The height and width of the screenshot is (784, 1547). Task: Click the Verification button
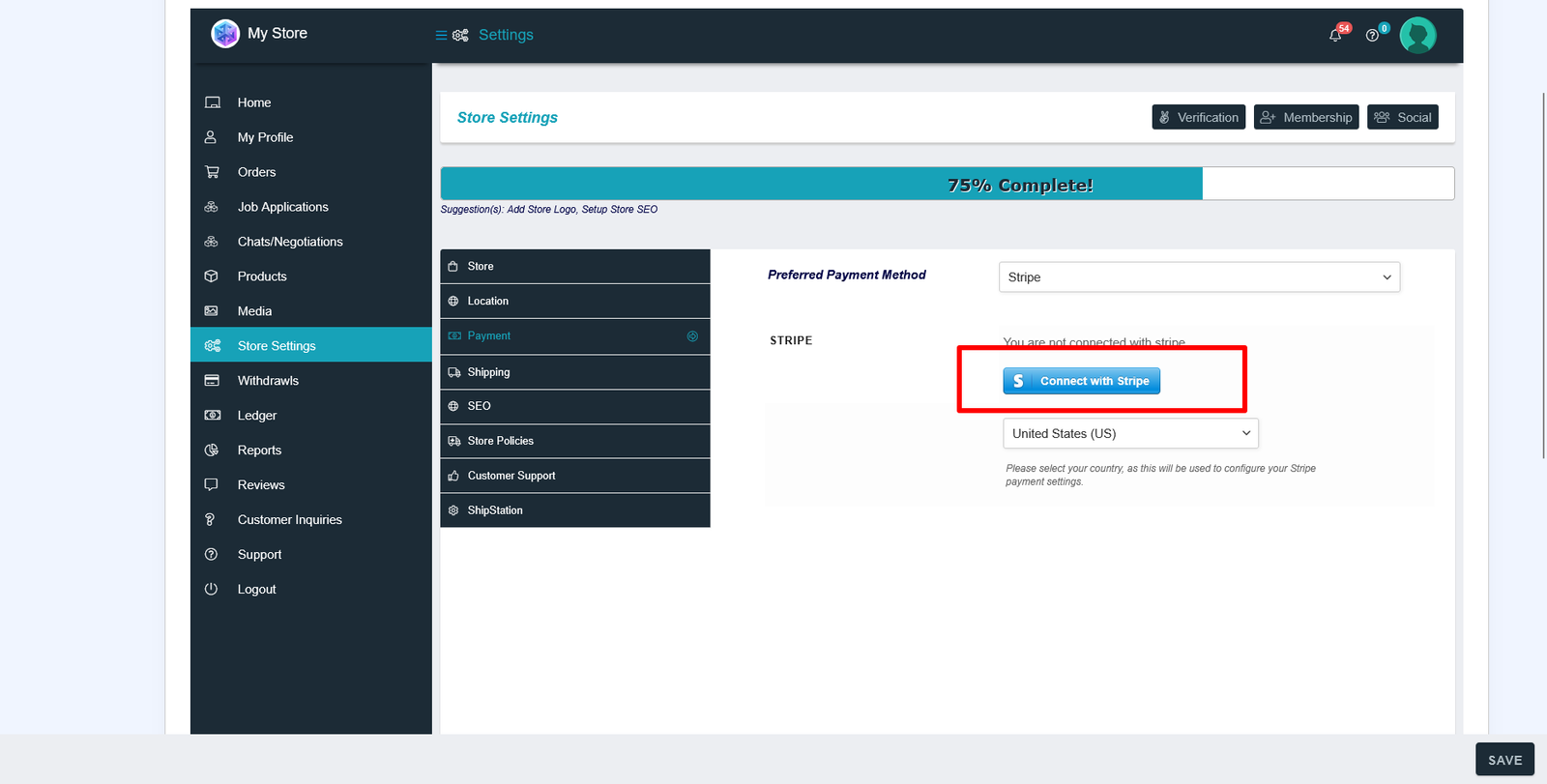[x=1198, y=118]
